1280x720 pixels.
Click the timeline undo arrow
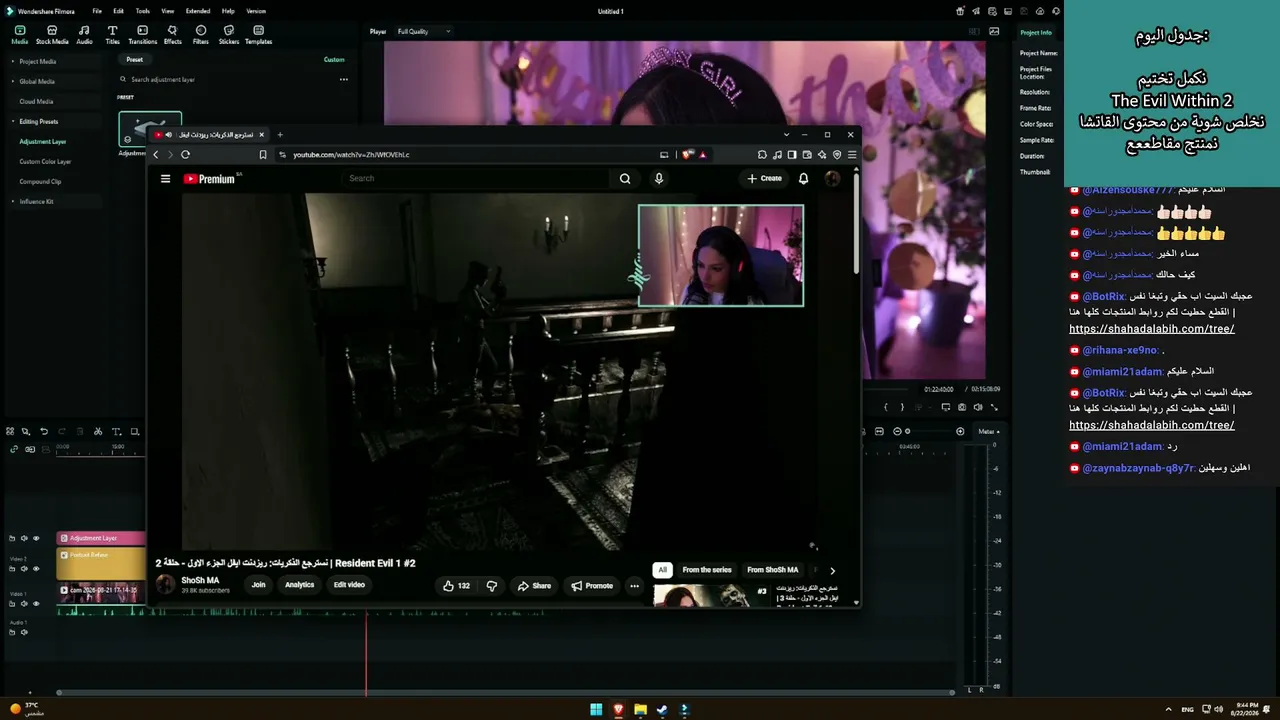[43, 432]
